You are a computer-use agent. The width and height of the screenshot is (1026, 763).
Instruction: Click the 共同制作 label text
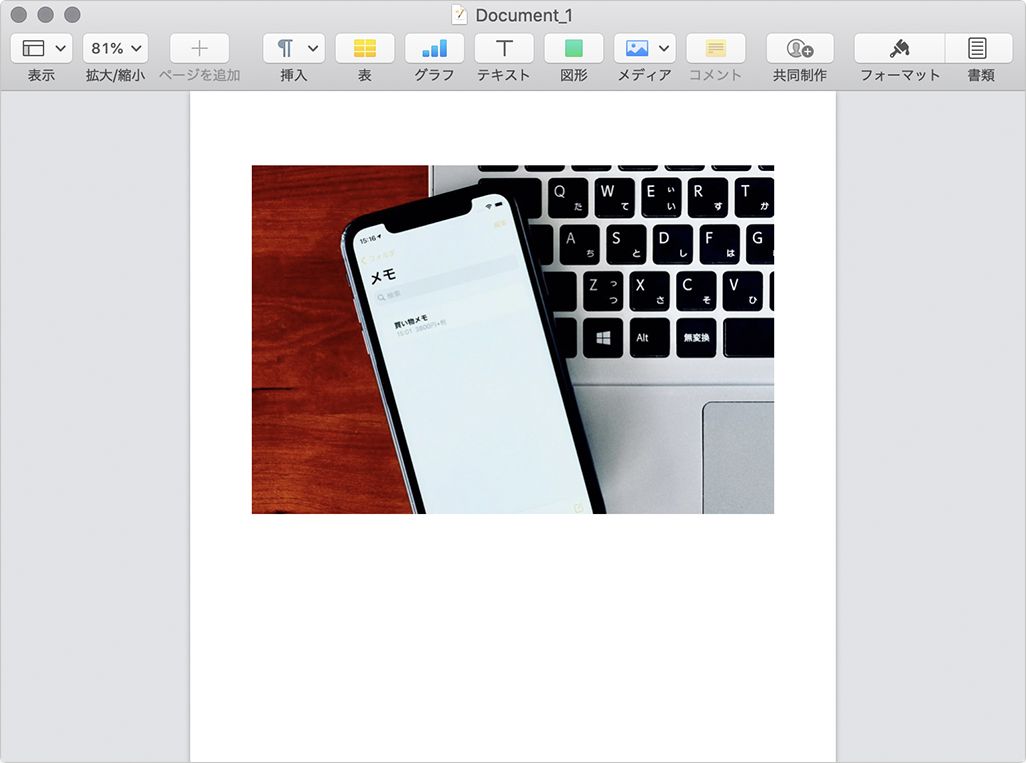coord(800,75)
